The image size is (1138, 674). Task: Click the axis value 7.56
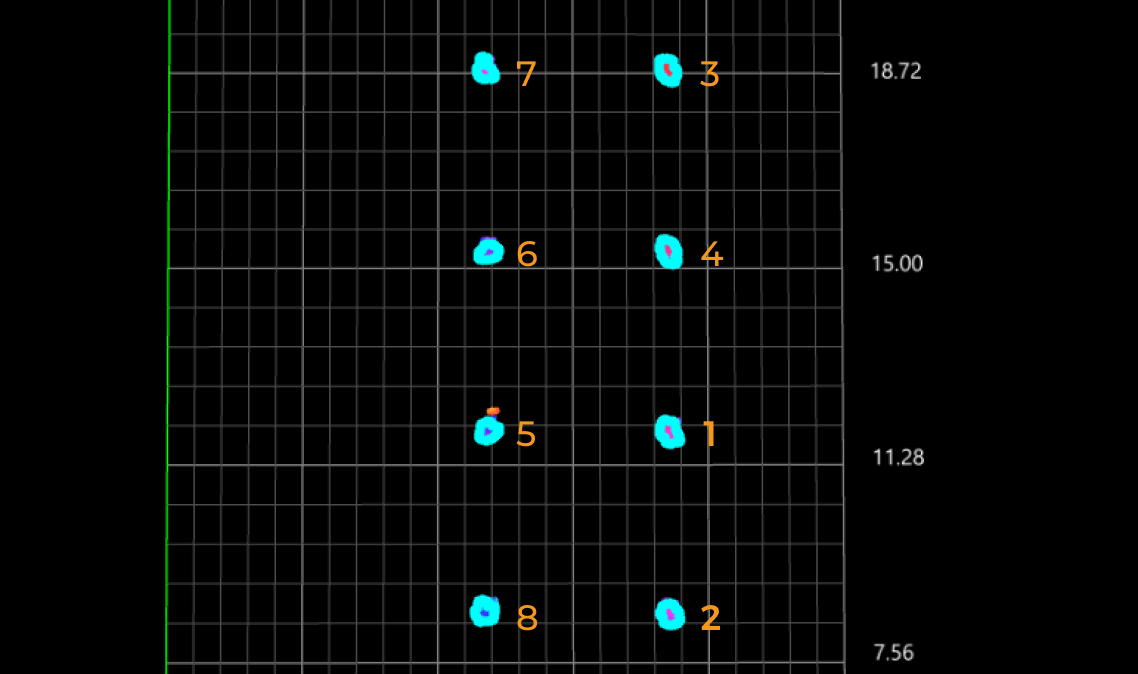point(894,652)
